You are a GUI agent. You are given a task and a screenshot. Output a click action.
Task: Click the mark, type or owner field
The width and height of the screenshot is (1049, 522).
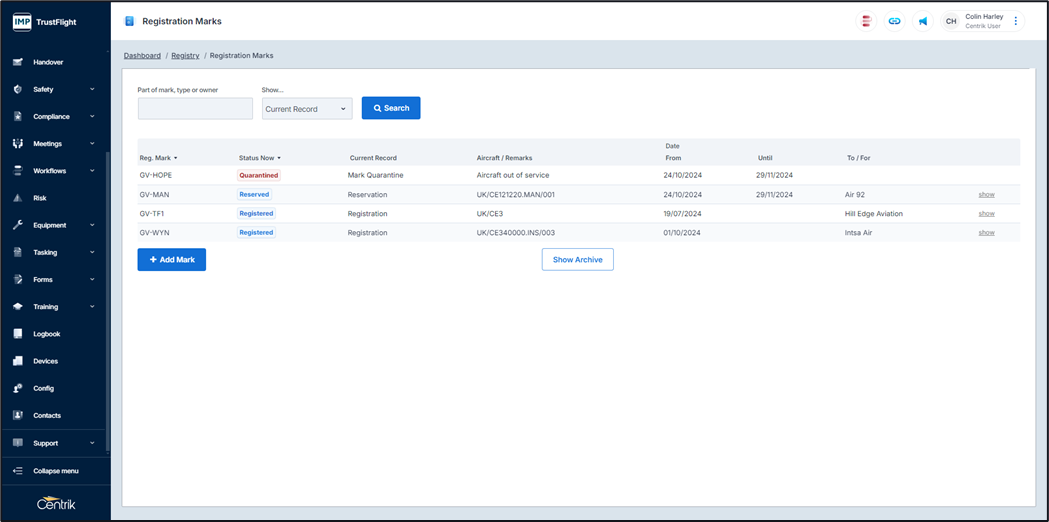[x=195, y=109]
